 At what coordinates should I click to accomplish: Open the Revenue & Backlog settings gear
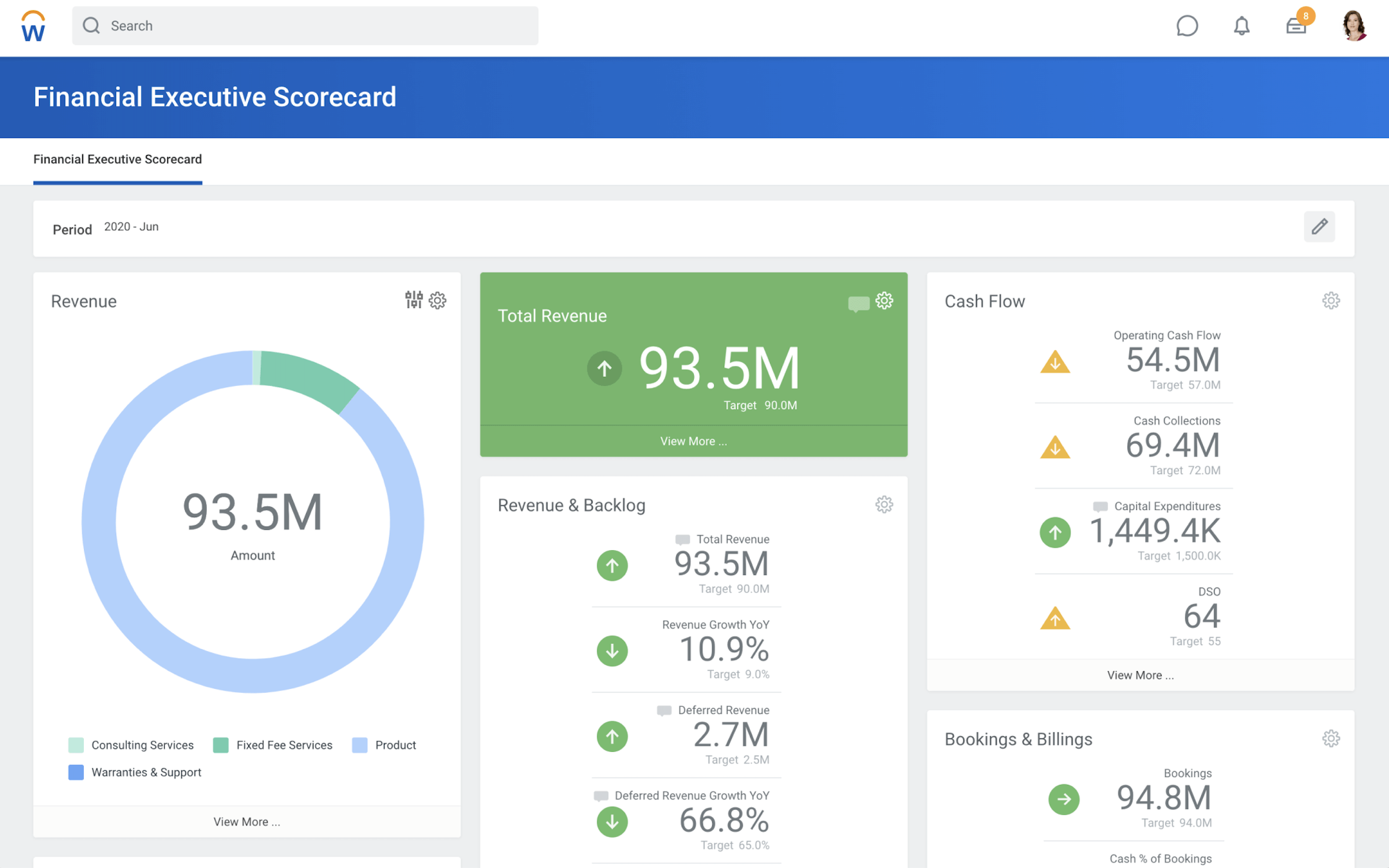click(x=884, y=505)
